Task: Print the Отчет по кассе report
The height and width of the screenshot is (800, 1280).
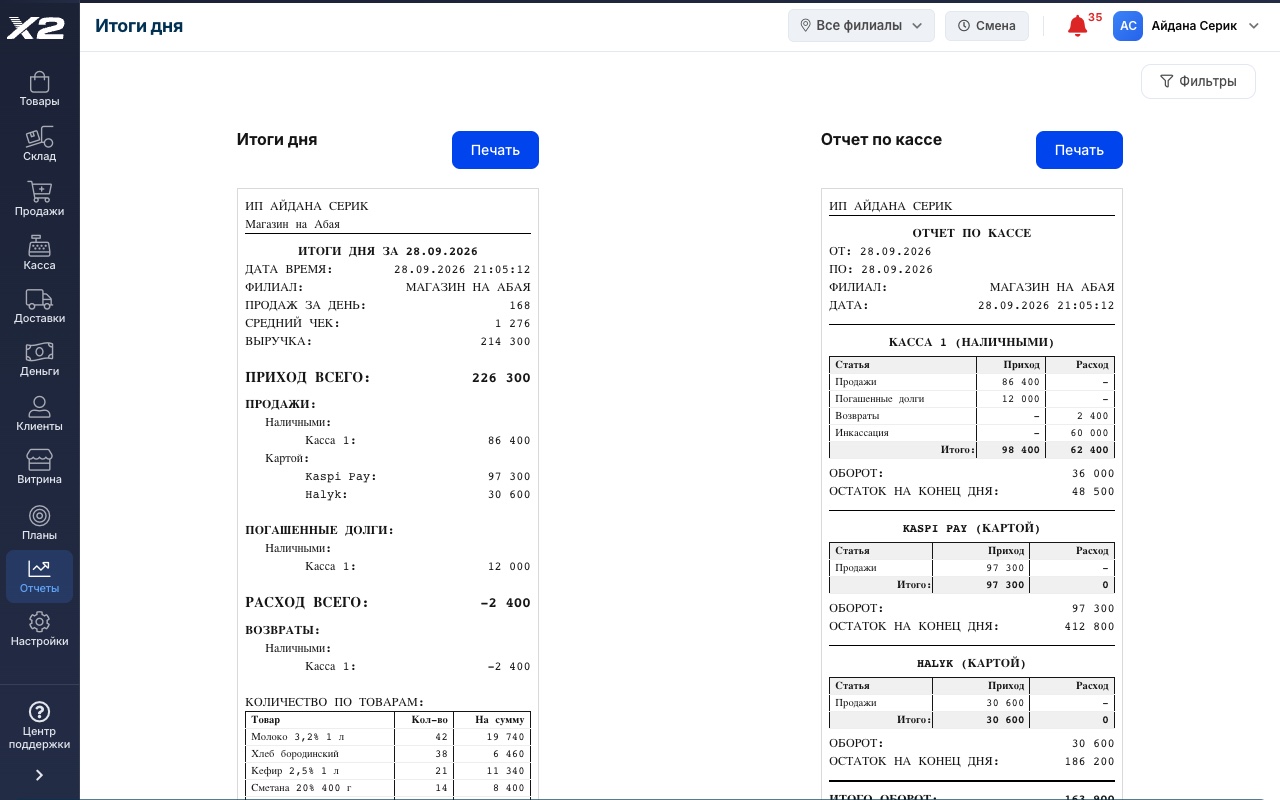Action: [1079, 150]
